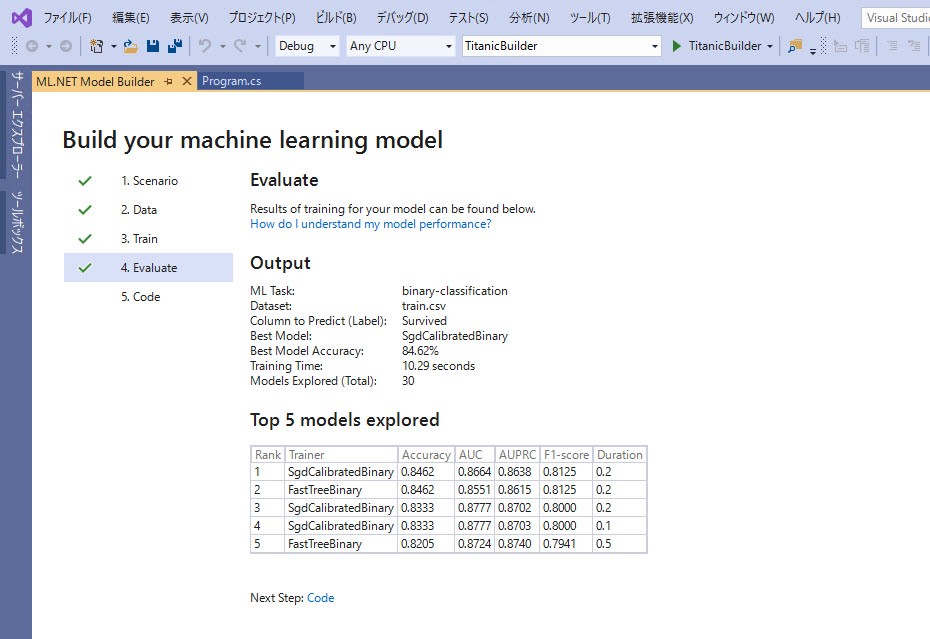The height and width of the screenshot is (639, 930).
Task: Click the Navigate Forward arrow icon
Action: pyautogui.click(x=66, y=46)
